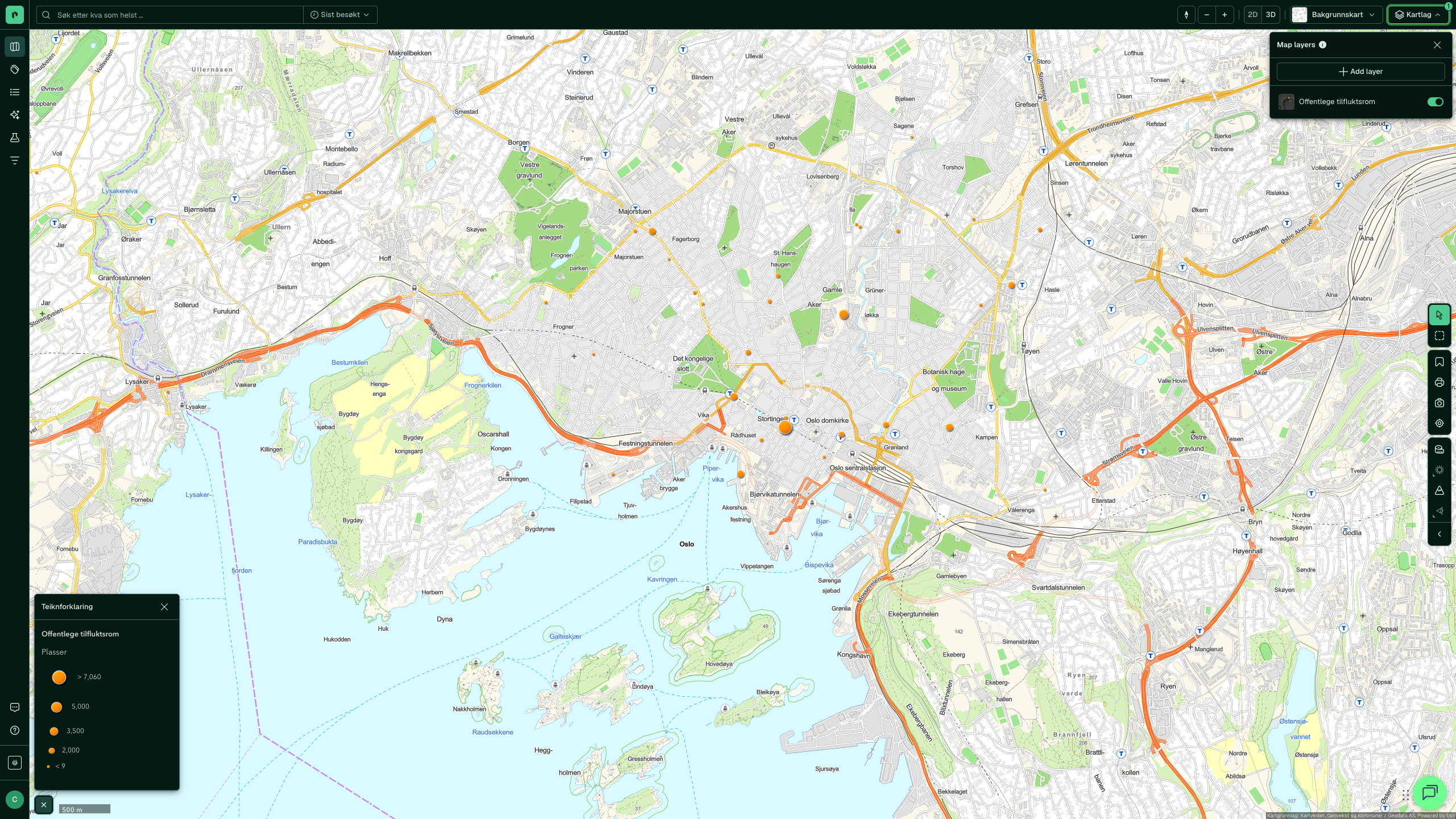Open the feedback message sidebar icon
Image resolution: width=1456 pixels, height=819 pixels.
15,708
